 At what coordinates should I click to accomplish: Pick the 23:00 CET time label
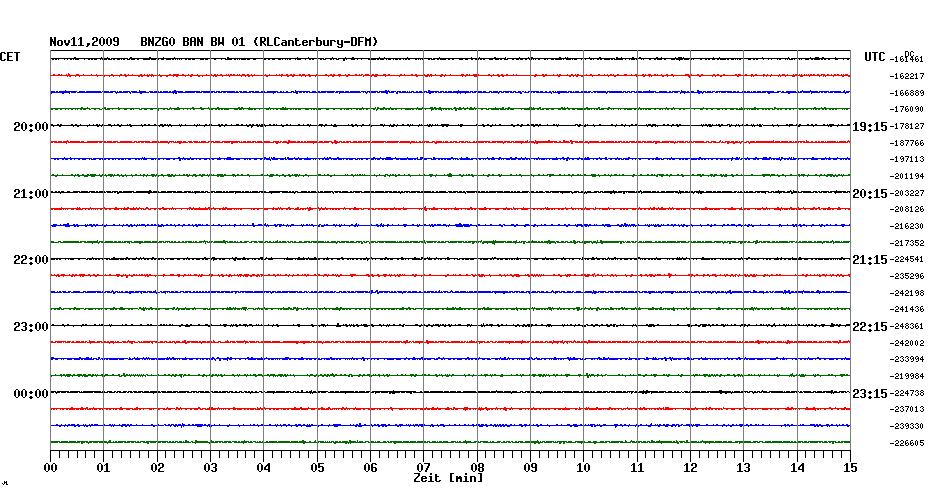click(x=30, y=327)
